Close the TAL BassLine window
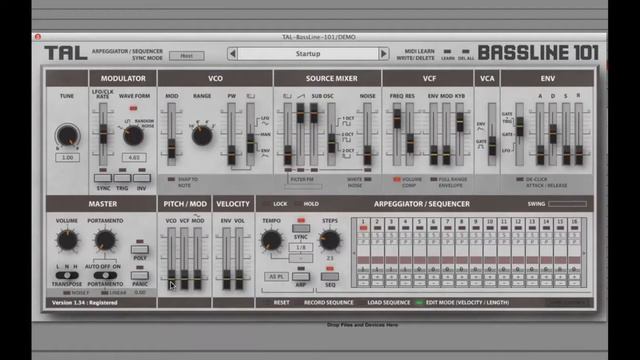This screenshot has width=640, height=360. [x=38, y=37]
